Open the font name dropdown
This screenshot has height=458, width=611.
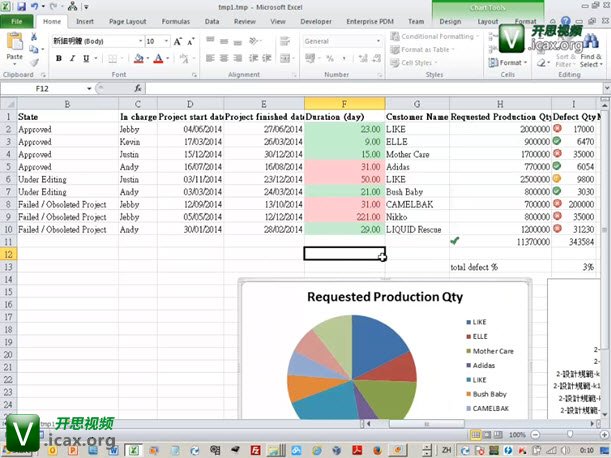141,41
